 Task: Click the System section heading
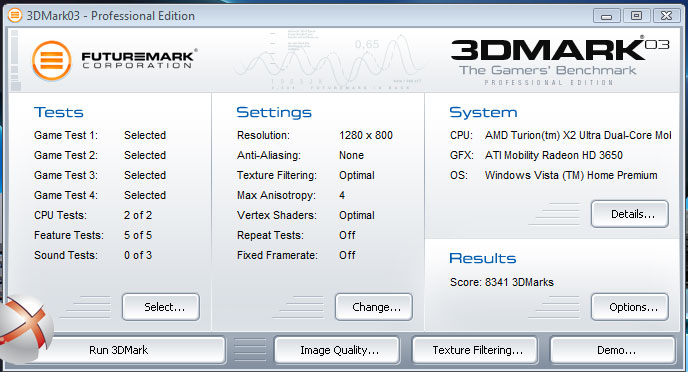coord(483,112)
